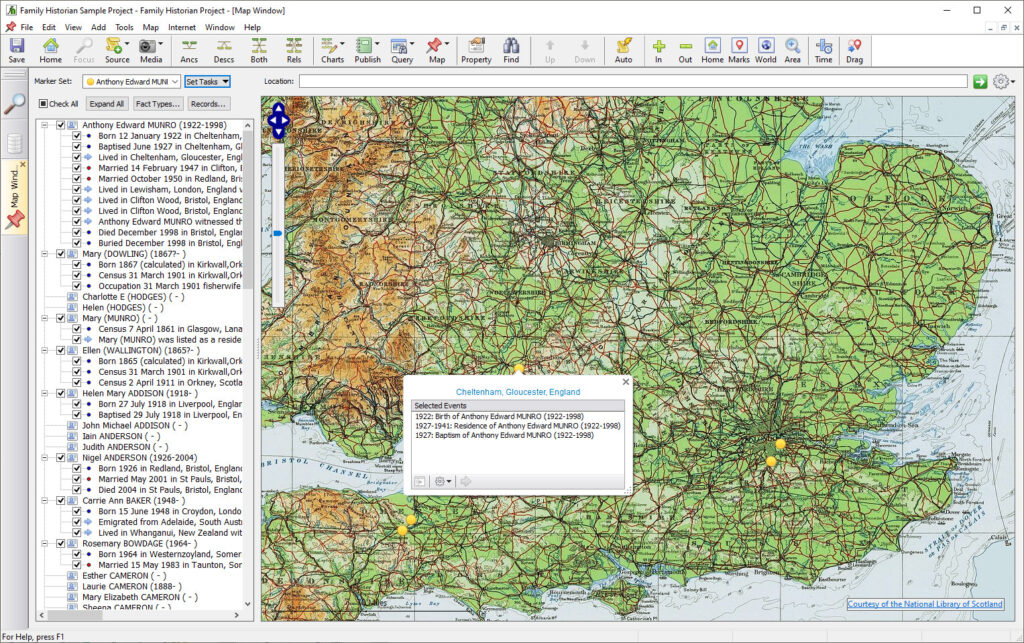Open the Internet menu
1024x643 pixels.
182,27
